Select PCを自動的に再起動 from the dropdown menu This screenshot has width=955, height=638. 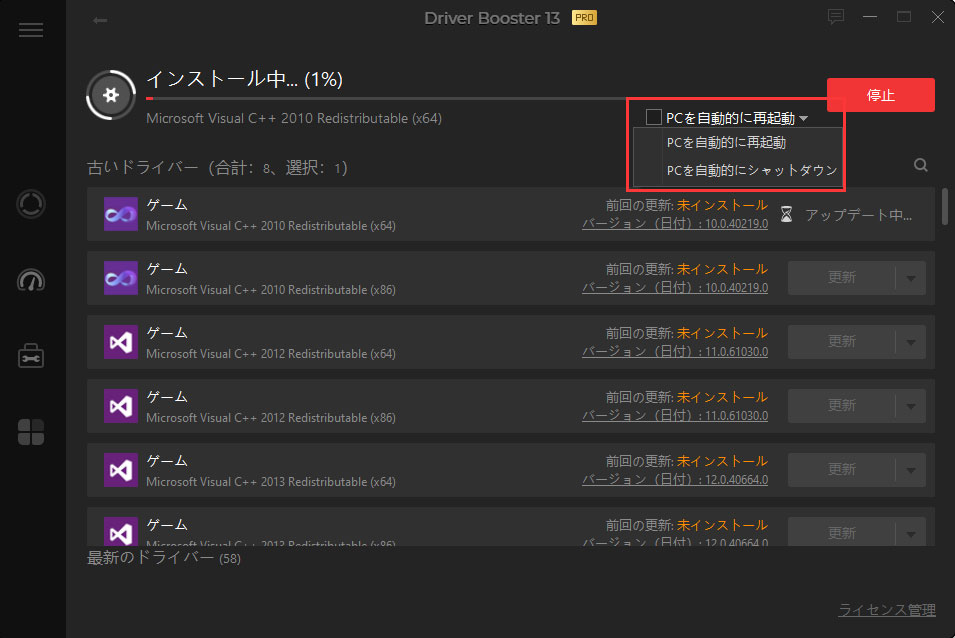click(738, 142)
